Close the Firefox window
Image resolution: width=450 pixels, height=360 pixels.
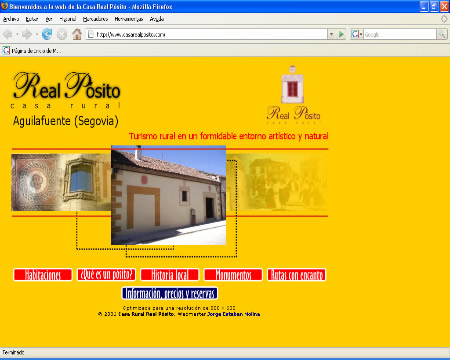coord(445,6)
